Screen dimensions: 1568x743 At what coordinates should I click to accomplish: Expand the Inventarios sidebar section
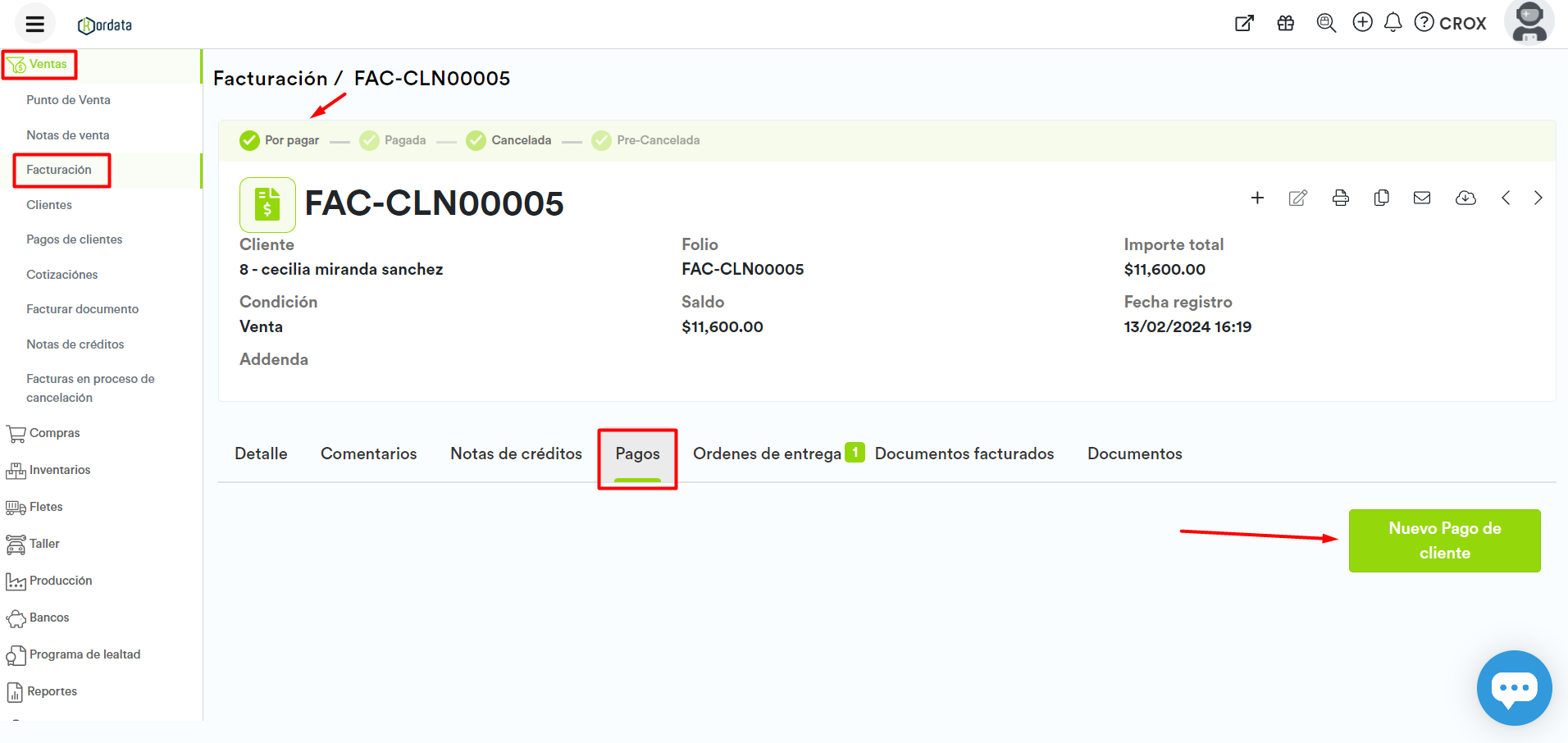(59, 470)
